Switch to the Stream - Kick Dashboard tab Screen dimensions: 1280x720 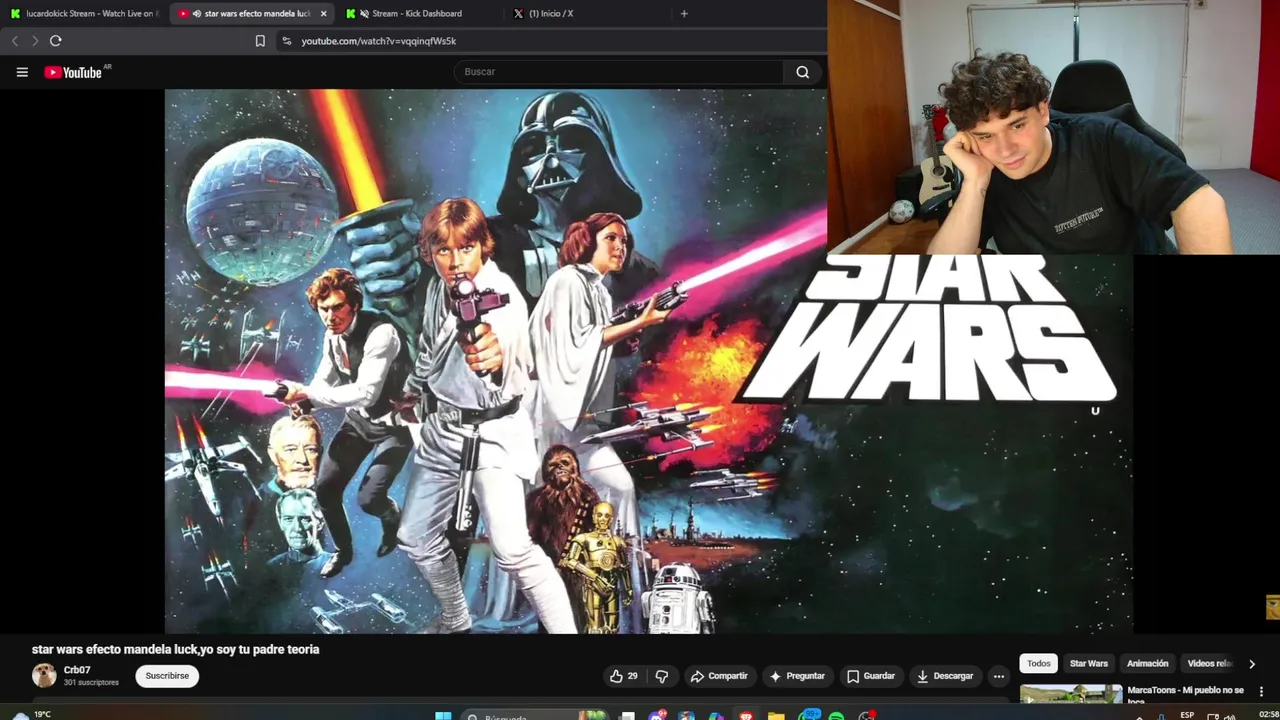click(x=417, y=13)
